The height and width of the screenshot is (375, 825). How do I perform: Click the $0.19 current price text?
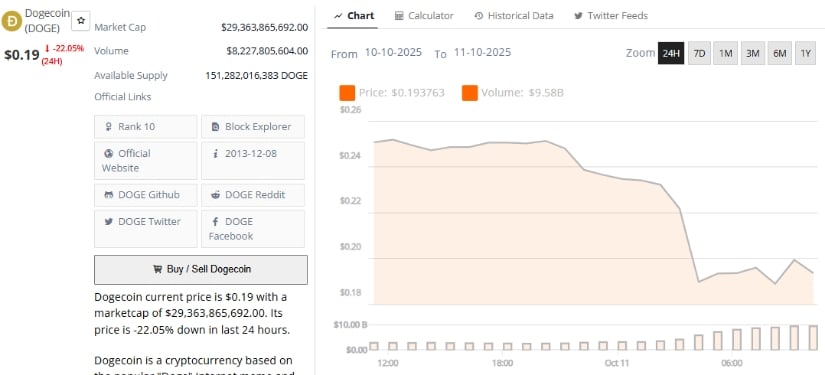click(x=22, y=54)
